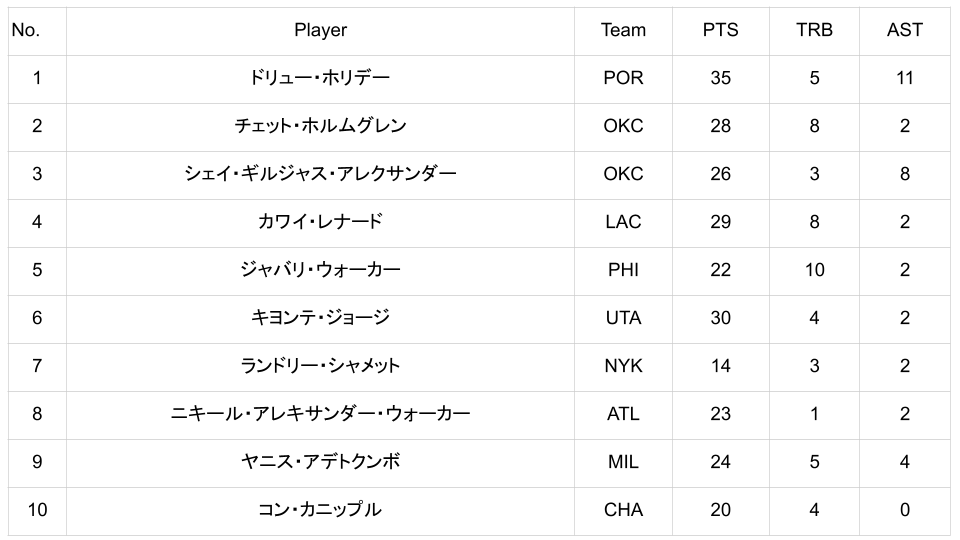Click the POR team cell
This screenshot has height=540, width=960.
623,78
